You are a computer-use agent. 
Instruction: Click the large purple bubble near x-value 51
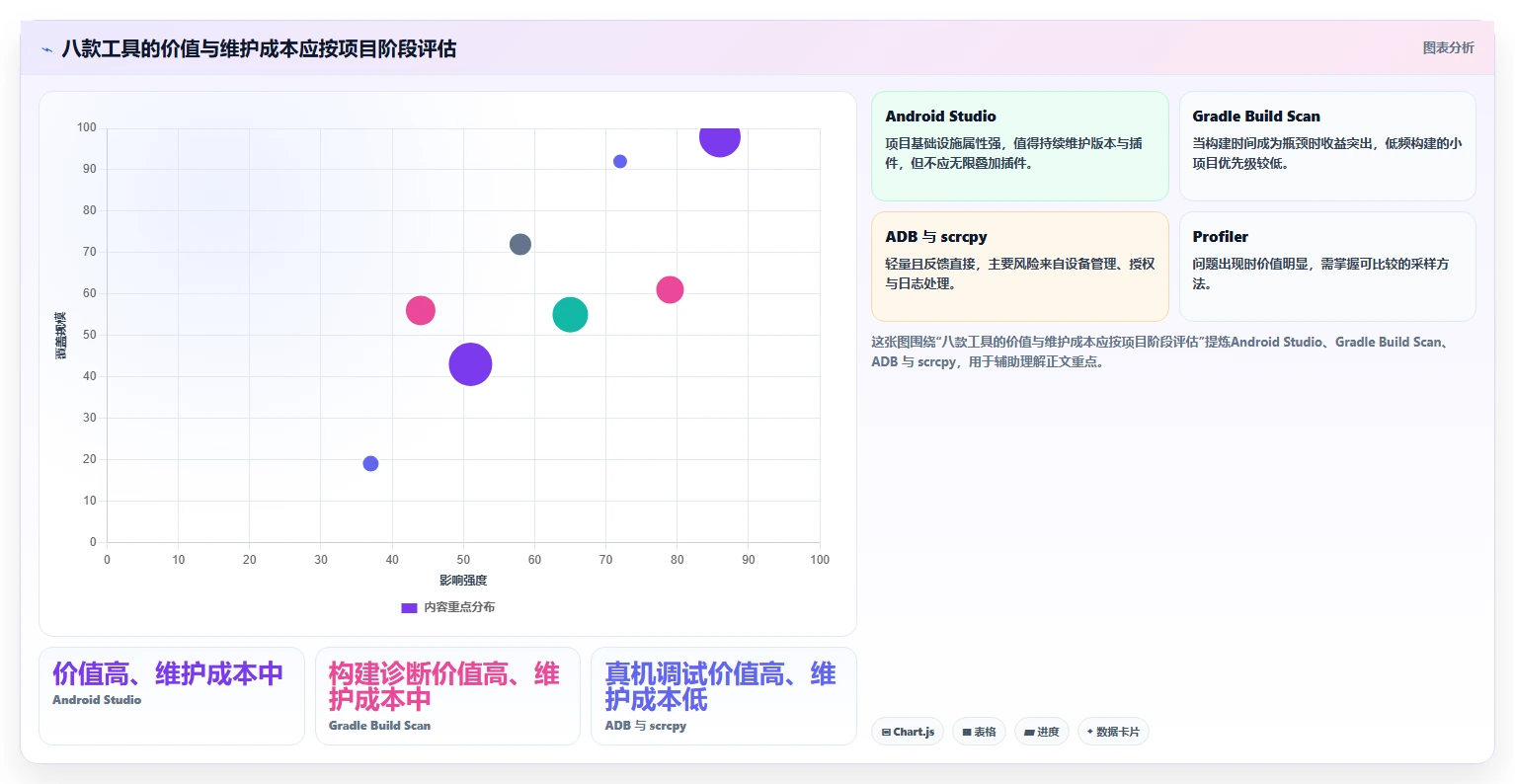(470, 364)
